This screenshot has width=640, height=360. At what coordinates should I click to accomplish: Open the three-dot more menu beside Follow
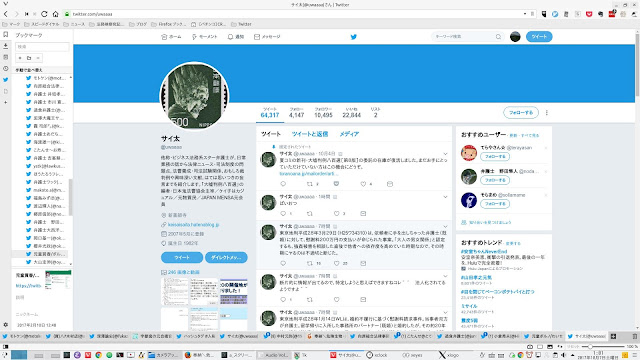coord(547,113)
